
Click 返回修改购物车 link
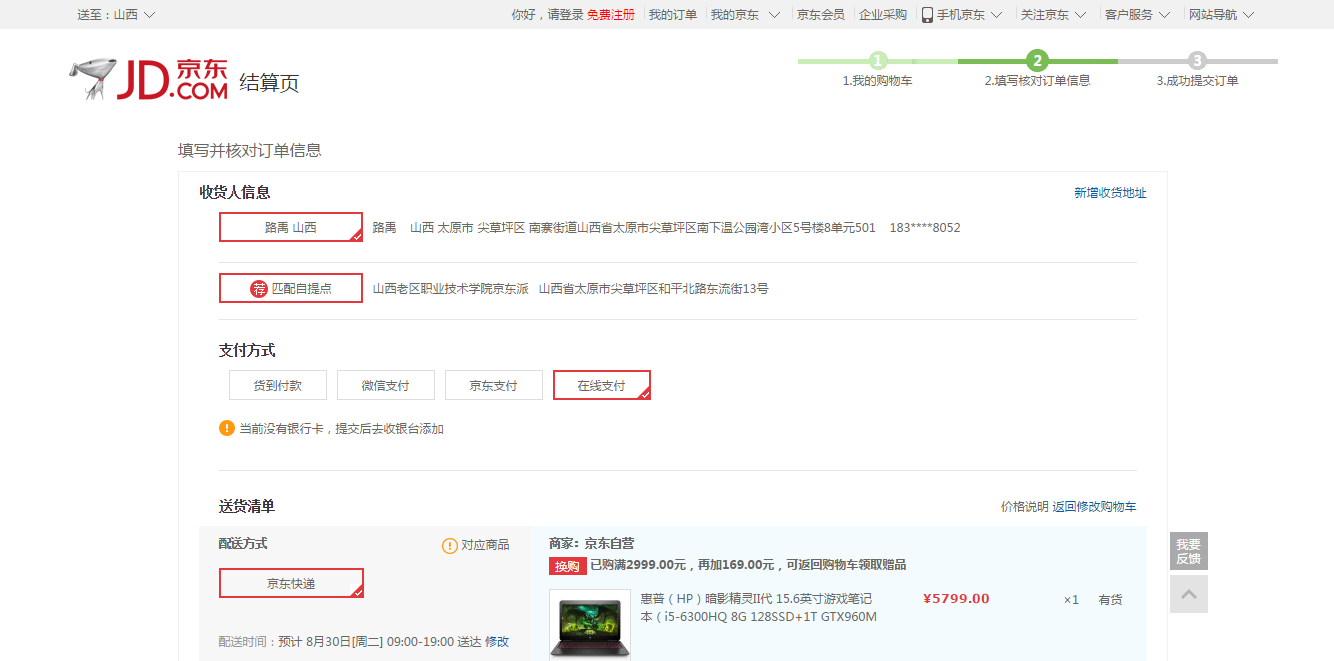pyautogui.click(x=1094, y=507)
